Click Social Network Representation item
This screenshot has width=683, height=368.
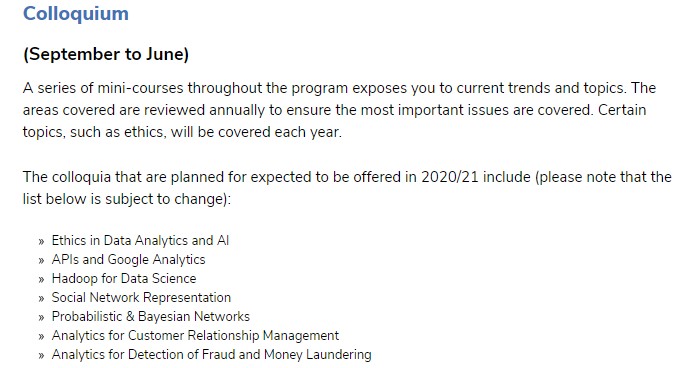(x=142, y=297)
